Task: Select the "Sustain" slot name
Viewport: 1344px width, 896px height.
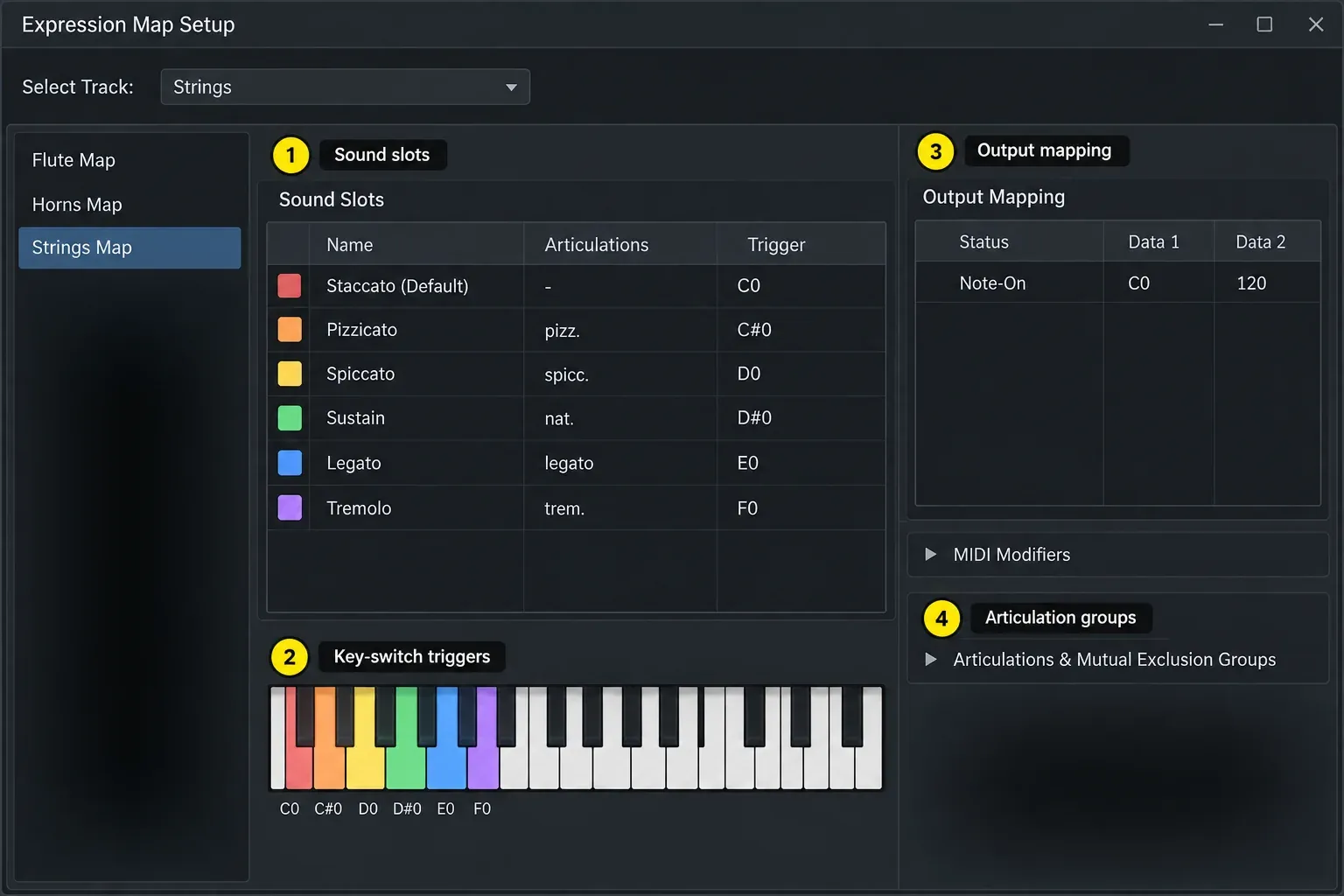Action: 355,418
